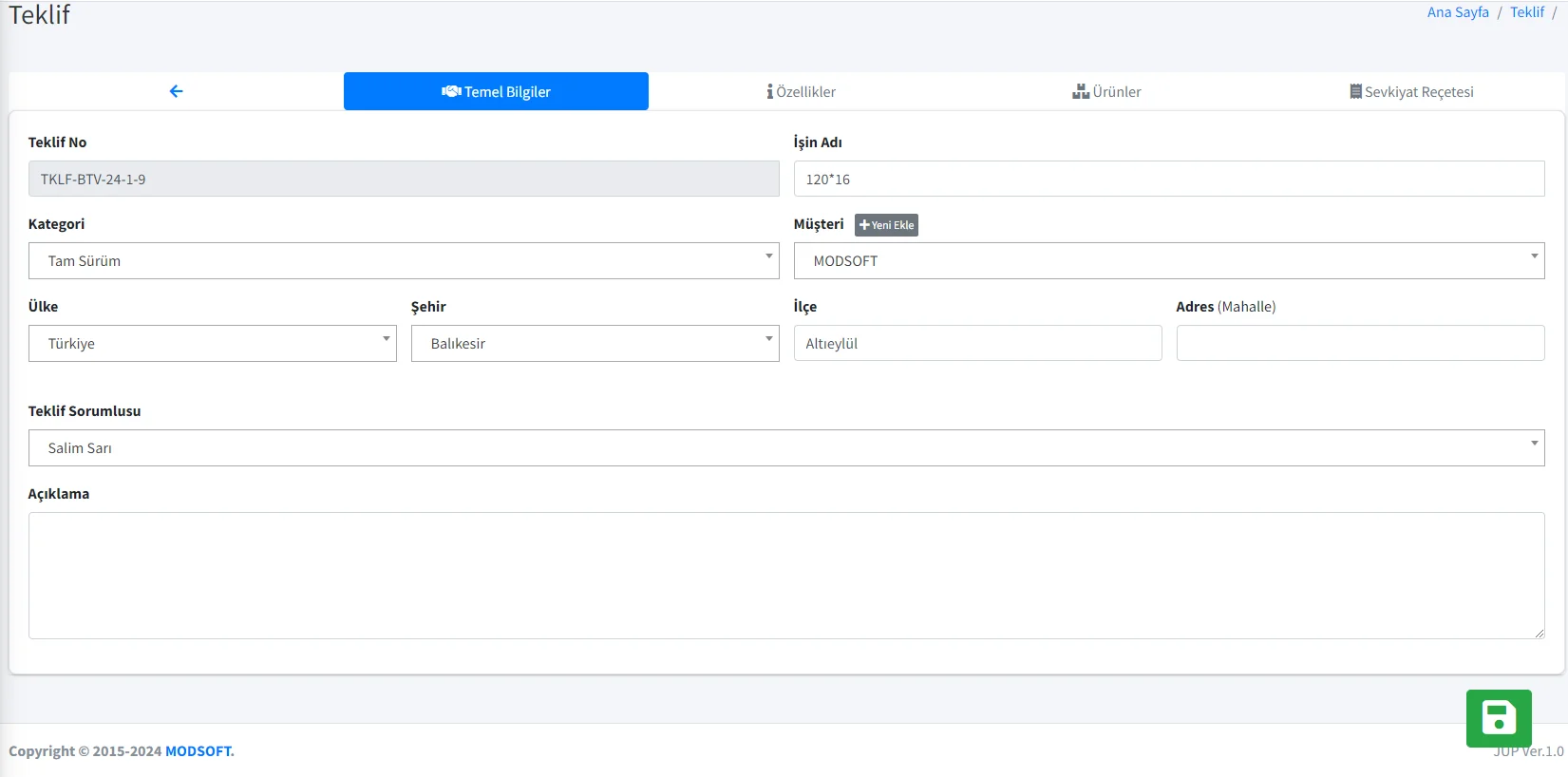Switch to the Özellikler tab
This screenshot has width=1568, height=777.
pos(802,91)
